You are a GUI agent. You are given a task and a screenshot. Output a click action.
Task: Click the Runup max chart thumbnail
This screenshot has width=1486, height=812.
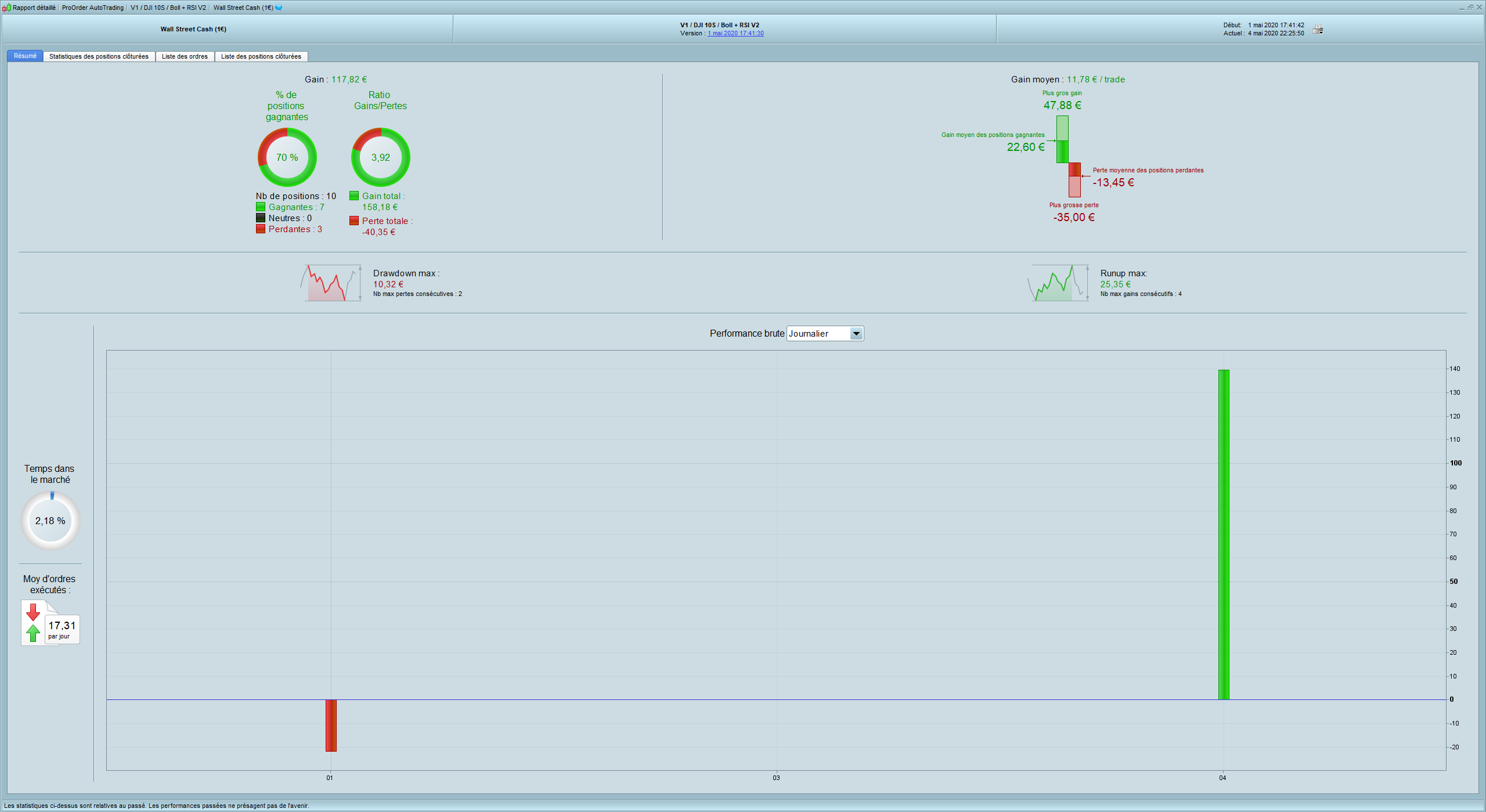(x=1058, y=283)
